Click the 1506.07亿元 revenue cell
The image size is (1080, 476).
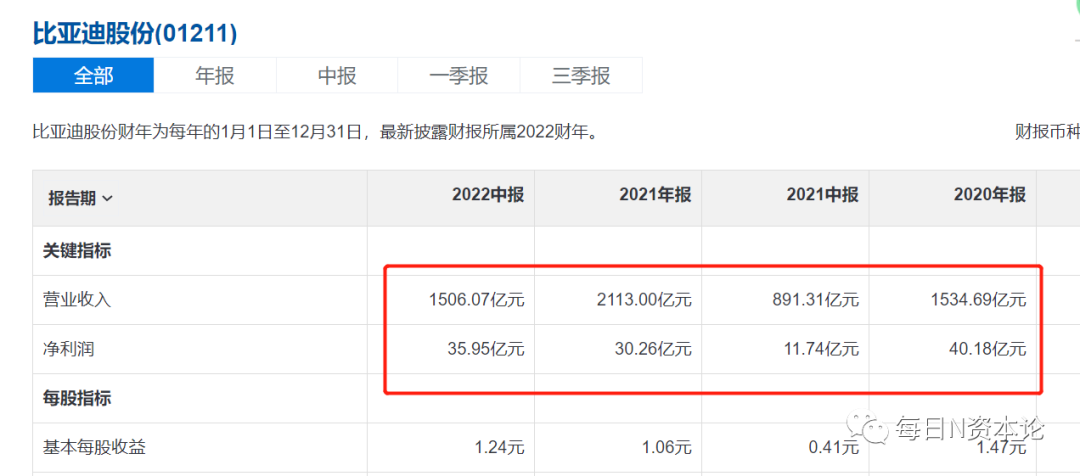click(x=475, y=300)
